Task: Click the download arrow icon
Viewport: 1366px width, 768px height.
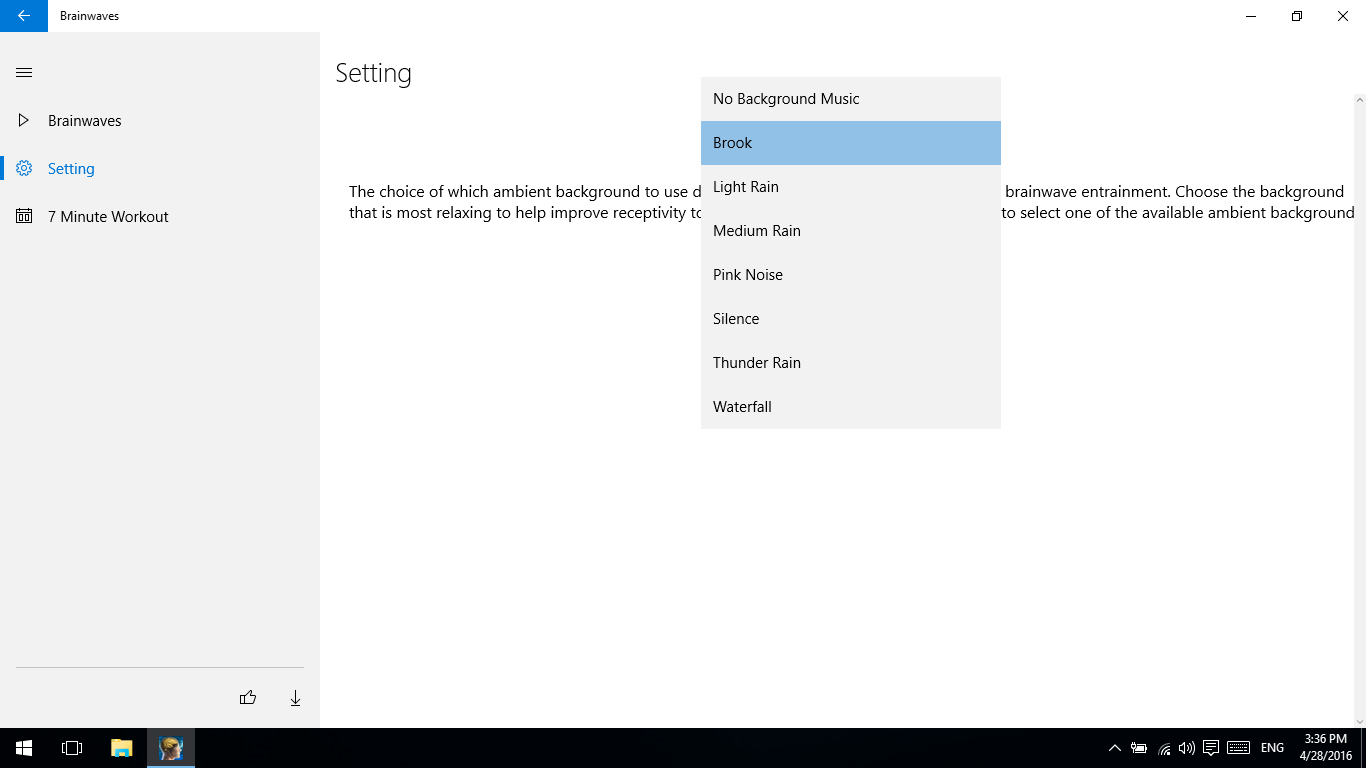Action: point(295,698)
